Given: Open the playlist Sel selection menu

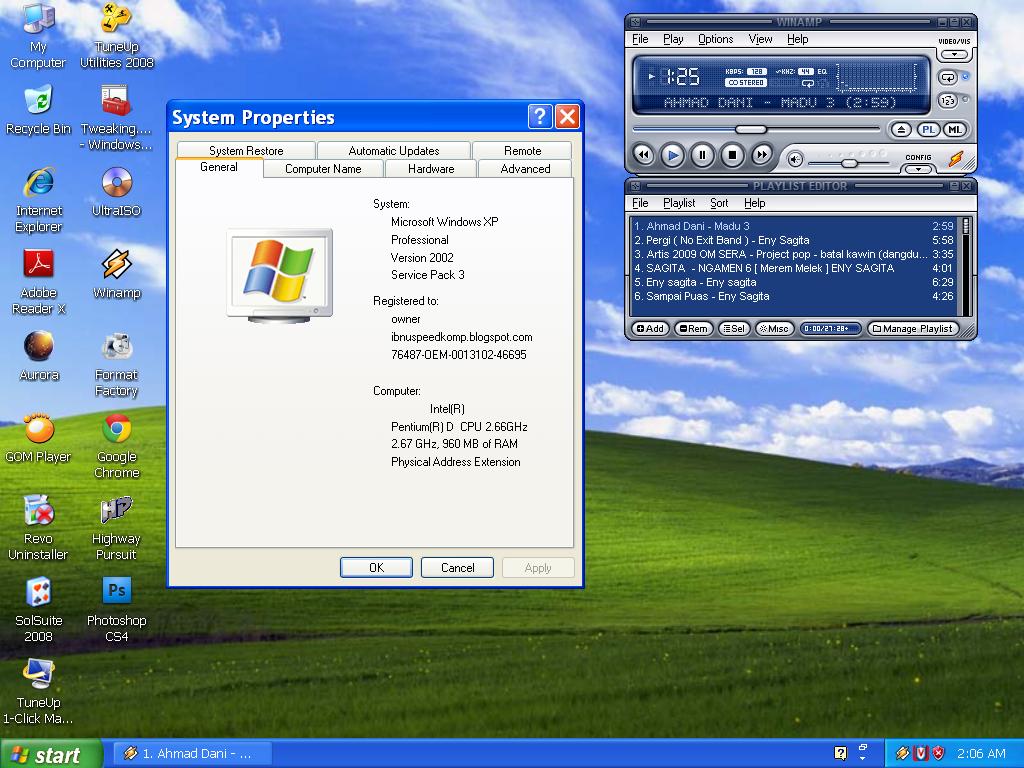Looking at the screenshot, I should coord(734,328).
